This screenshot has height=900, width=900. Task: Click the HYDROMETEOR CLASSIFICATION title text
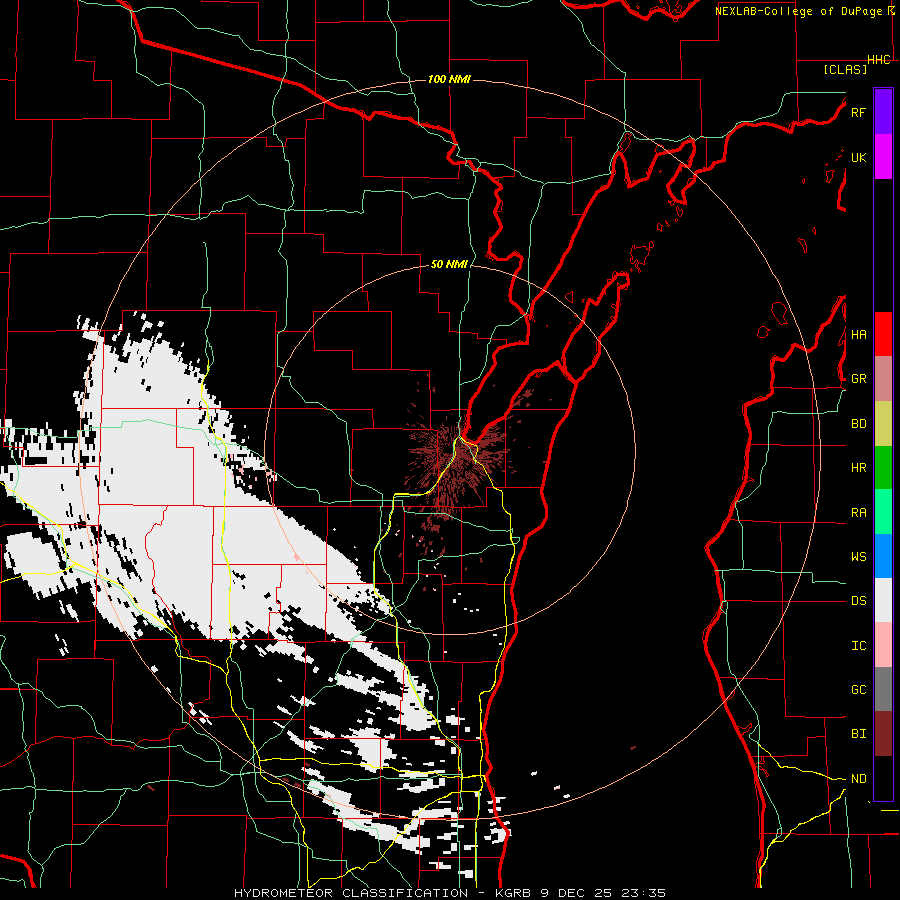351,893
